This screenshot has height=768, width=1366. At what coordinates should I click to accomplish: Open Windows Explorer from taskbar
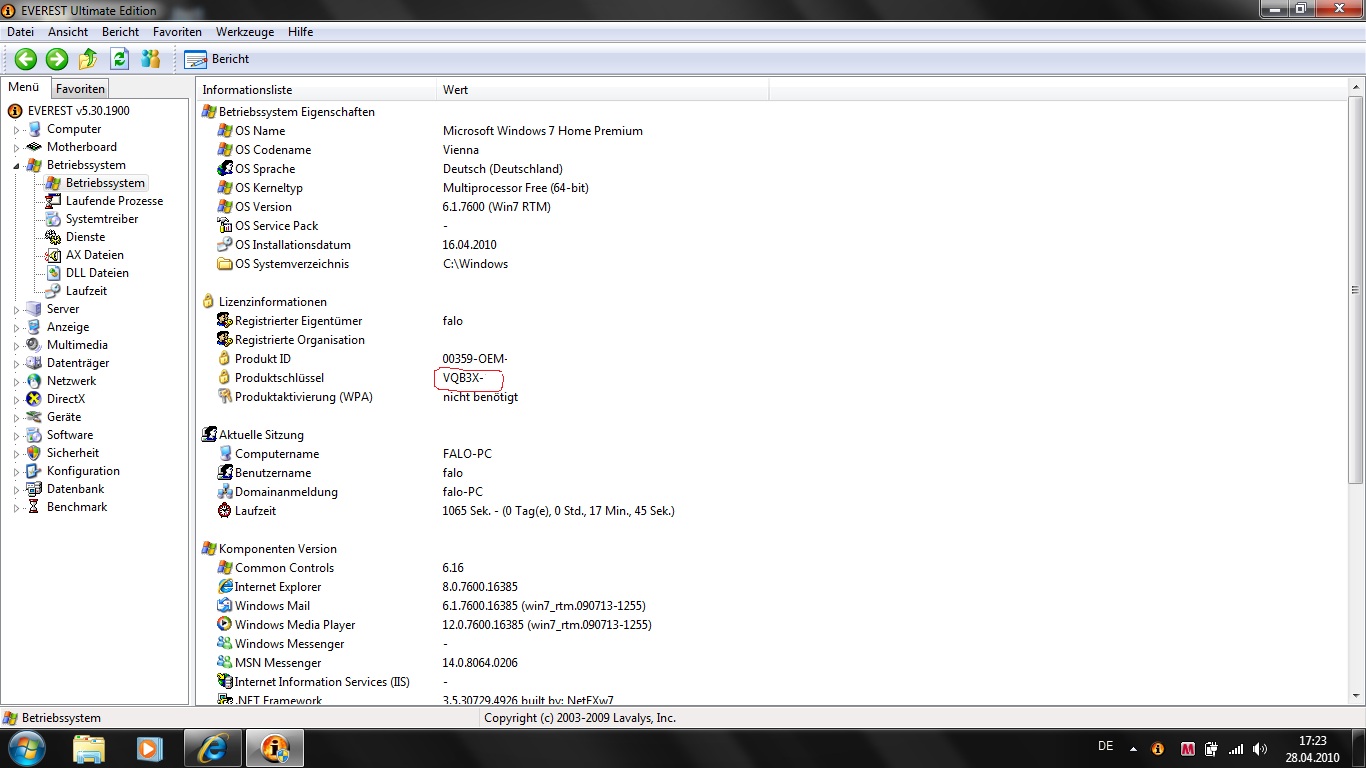[89, 748]
